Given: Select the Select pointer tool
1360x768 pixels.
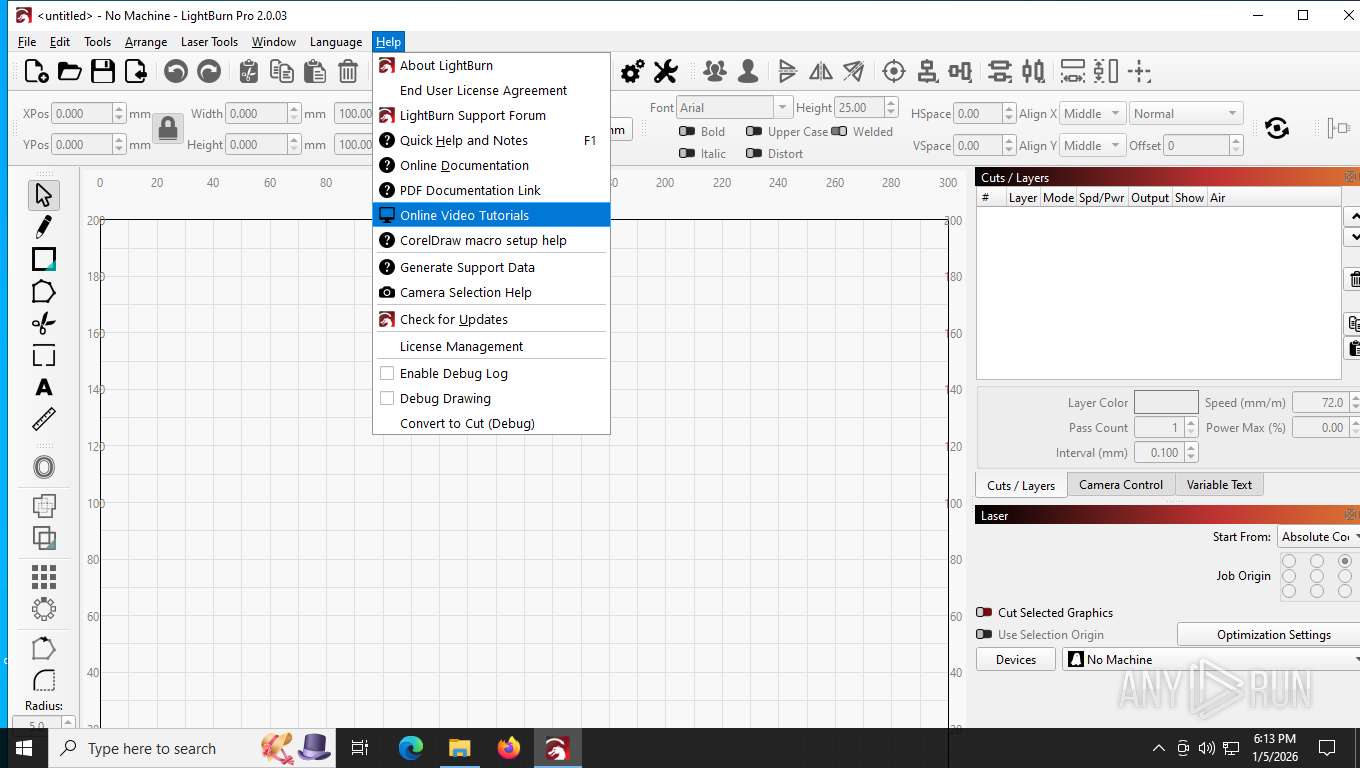Looking at the screenshot, I should [x=43, y=195].
